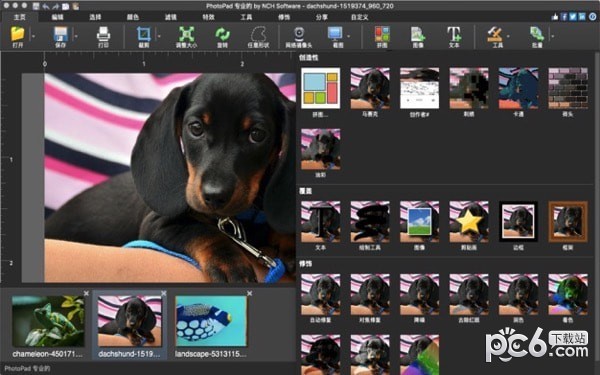Select the chameleon image thumbnail

(x=48, y=321)
